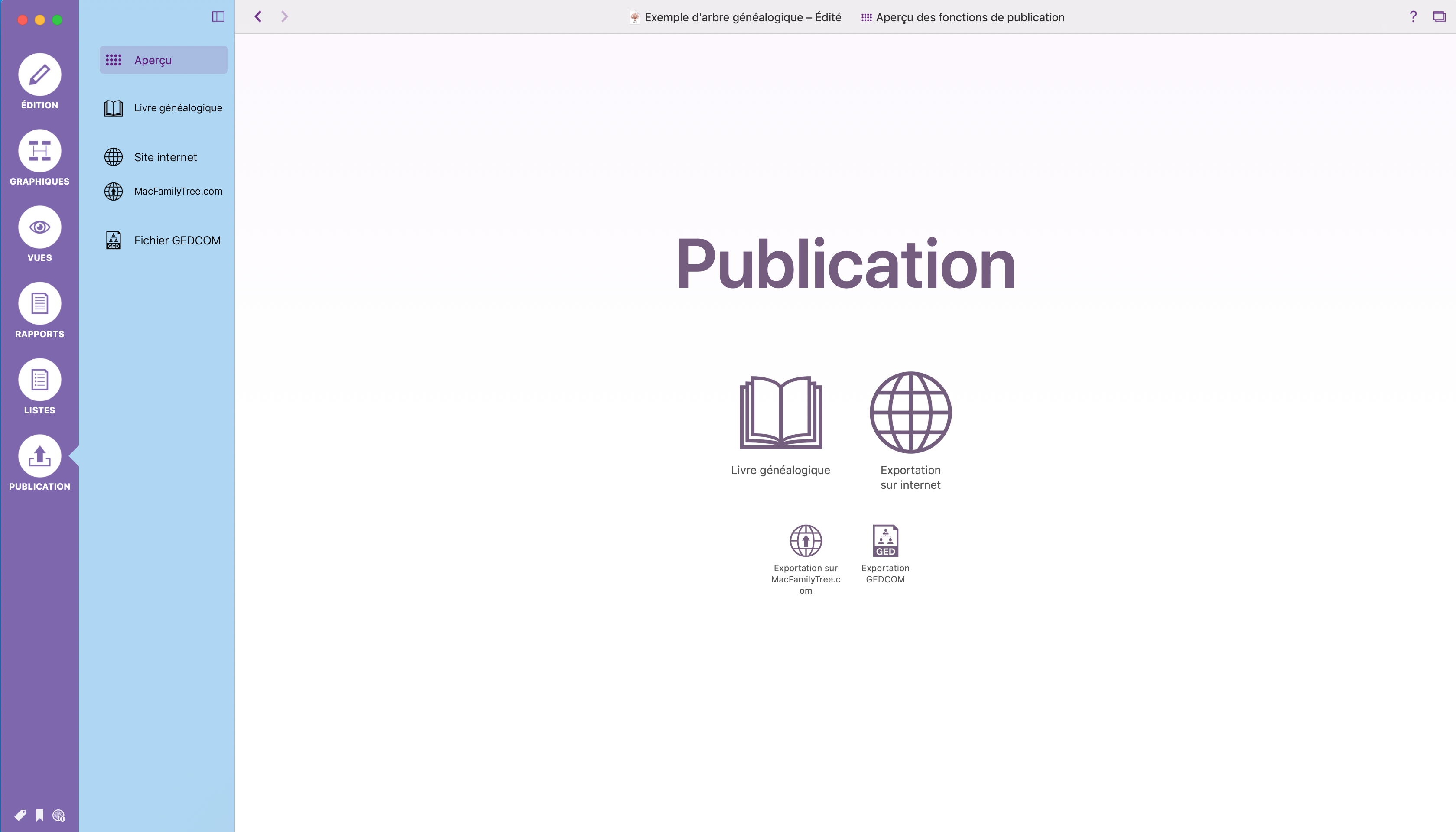Select Aperçu in the sidebar
Image resolution: width=1456 pixels, height=832 pixels.
point(163,60)
